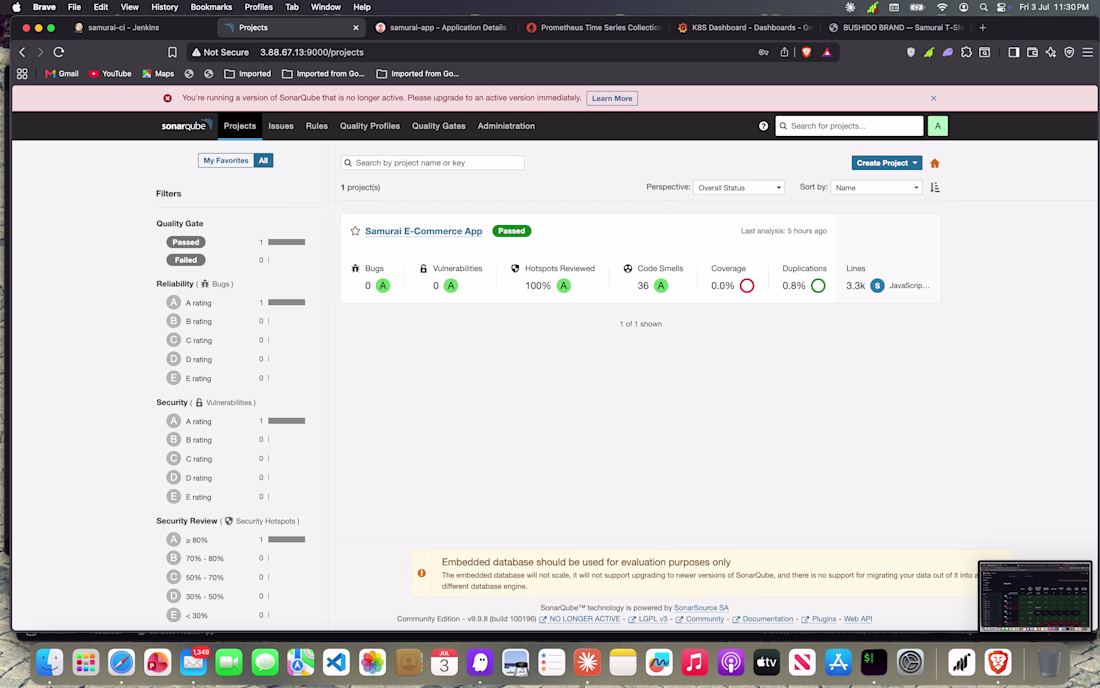Switch to My Favorites projects
This screenshot has height=688, width=1100.
pyautogui.click(x=226, y=161)
